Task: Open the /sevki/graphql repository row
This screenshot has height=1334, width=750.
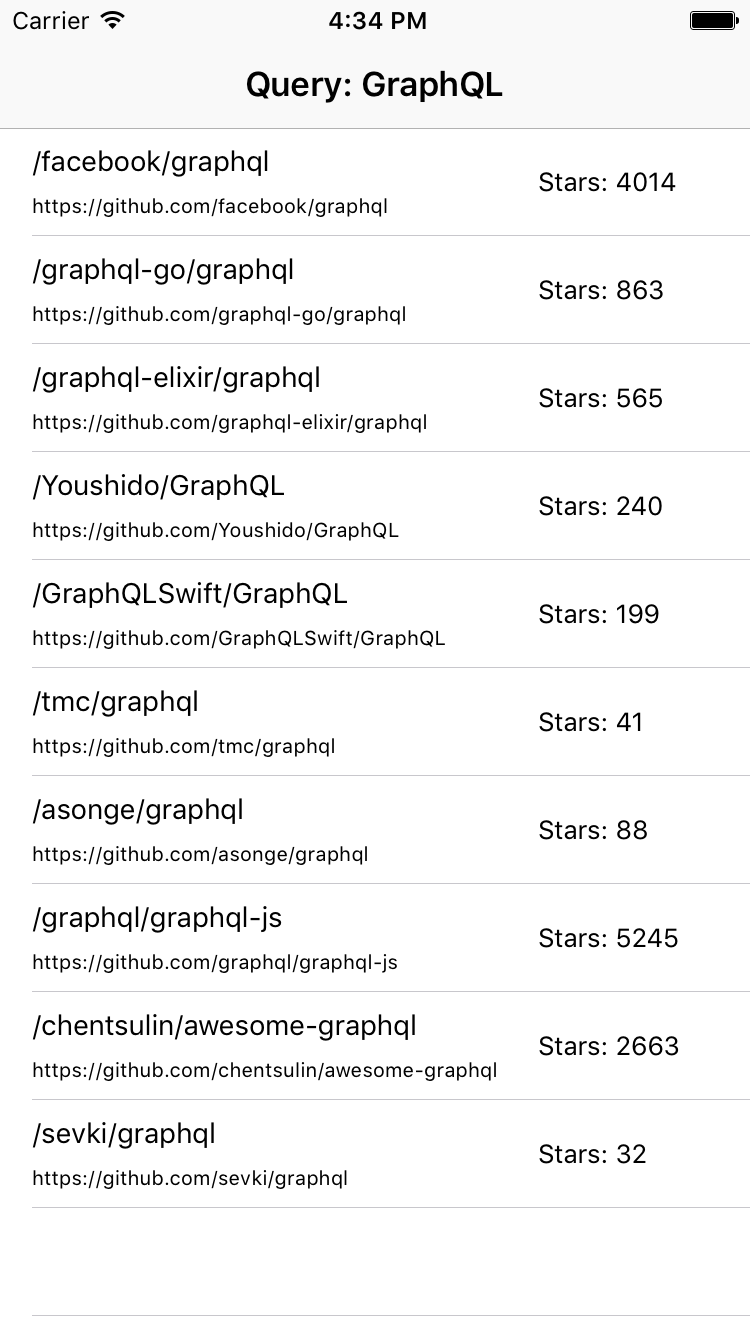Action: tap(124, 1134)
